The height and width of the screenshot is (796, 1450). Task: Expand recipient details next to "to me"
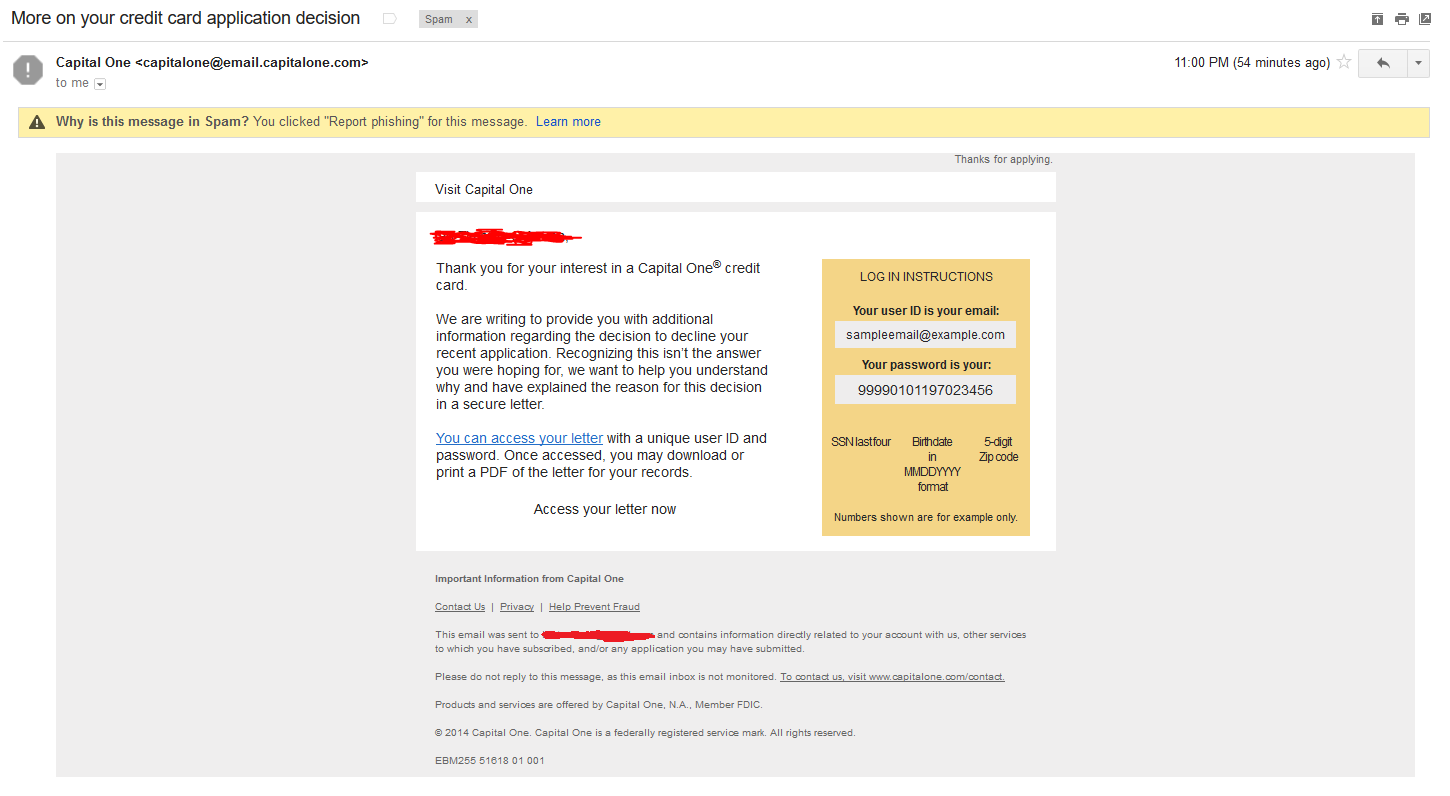coord(100,84)
